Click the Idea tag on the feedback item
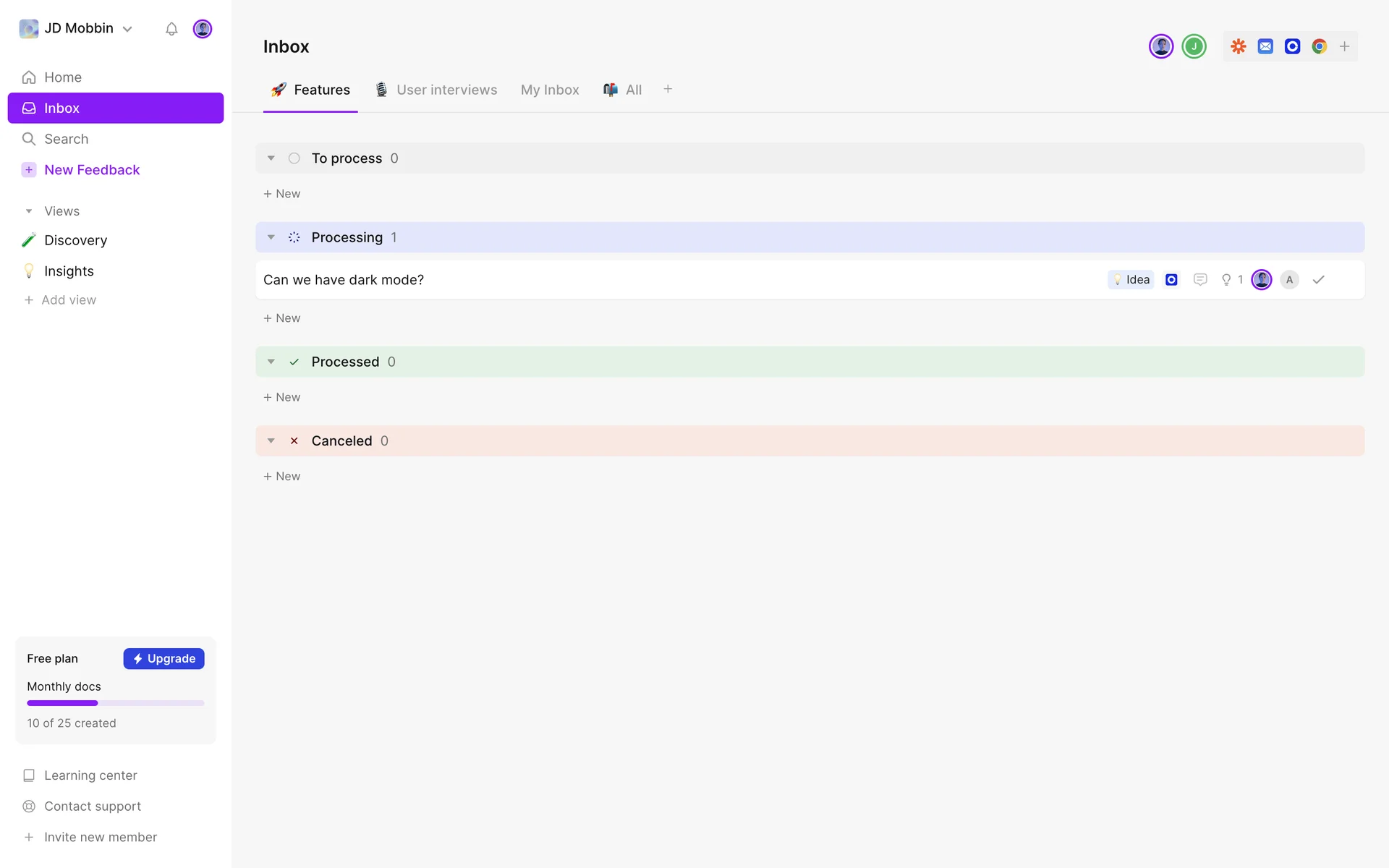 click(x=1131, y=280)
